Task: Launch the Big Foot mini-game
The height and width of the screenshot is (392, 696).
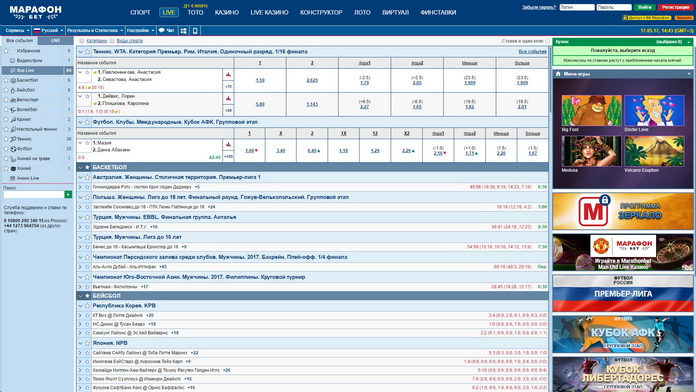Action: tap(591, 111)
